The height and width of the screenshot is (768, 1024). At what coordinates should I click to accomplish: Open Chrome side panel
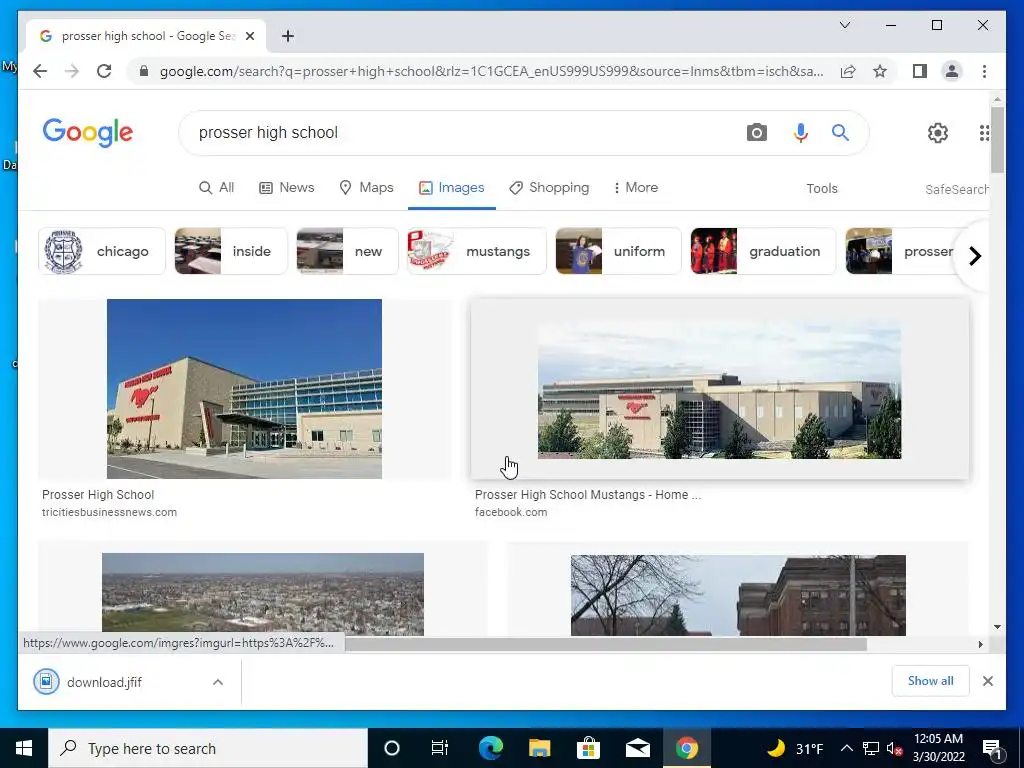click(920, 71)
